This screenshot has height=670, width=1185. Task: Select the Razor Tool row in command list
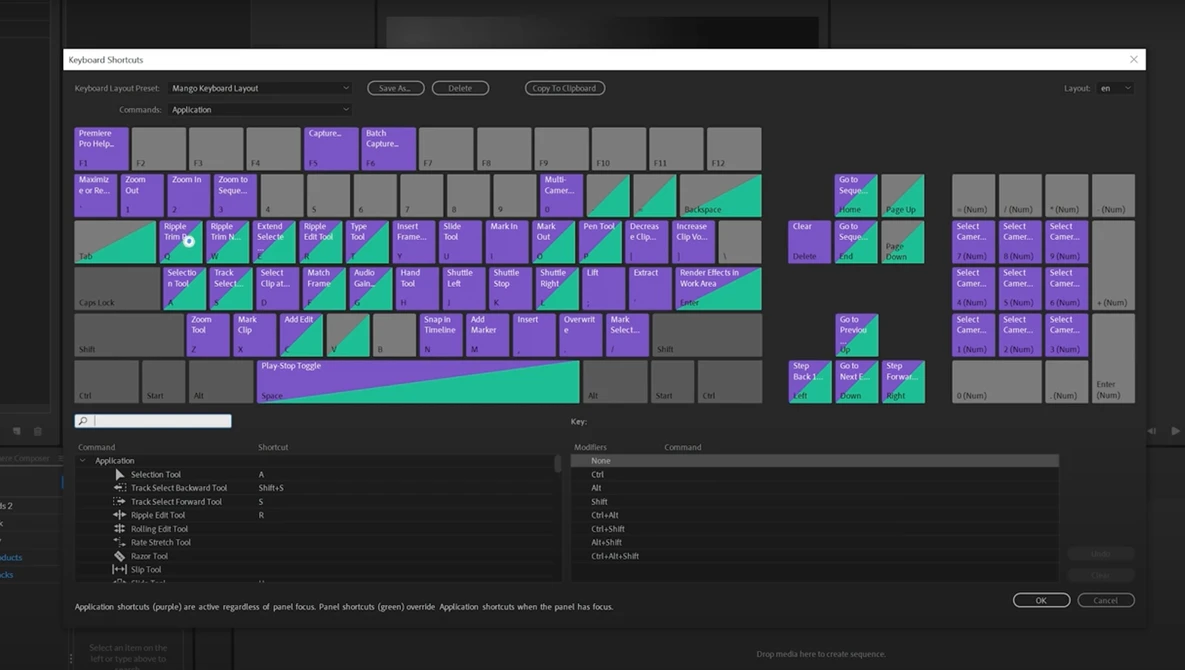pyautogui.click(x=316, y=556)
